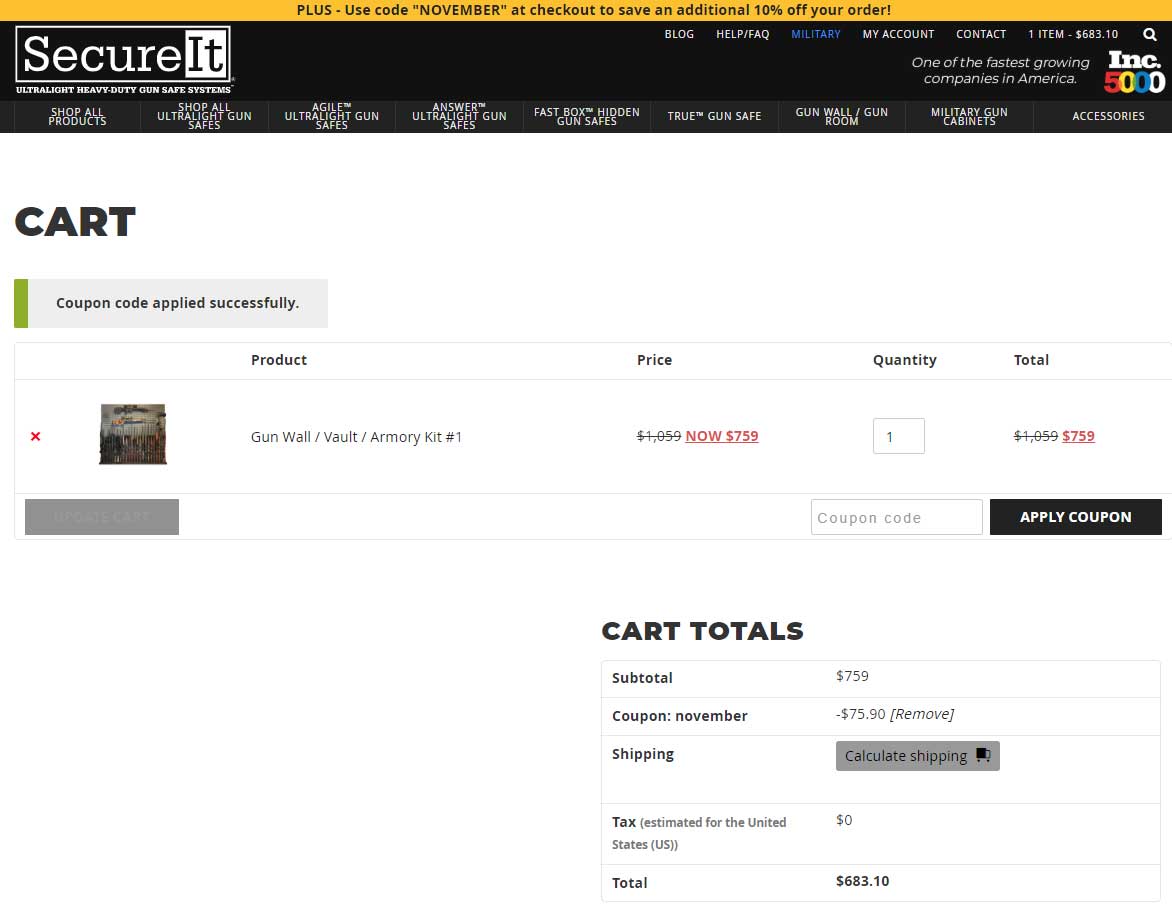1172x908 pixels.
Task: Open Shop All Products menu
Action: tap(77, 117)
